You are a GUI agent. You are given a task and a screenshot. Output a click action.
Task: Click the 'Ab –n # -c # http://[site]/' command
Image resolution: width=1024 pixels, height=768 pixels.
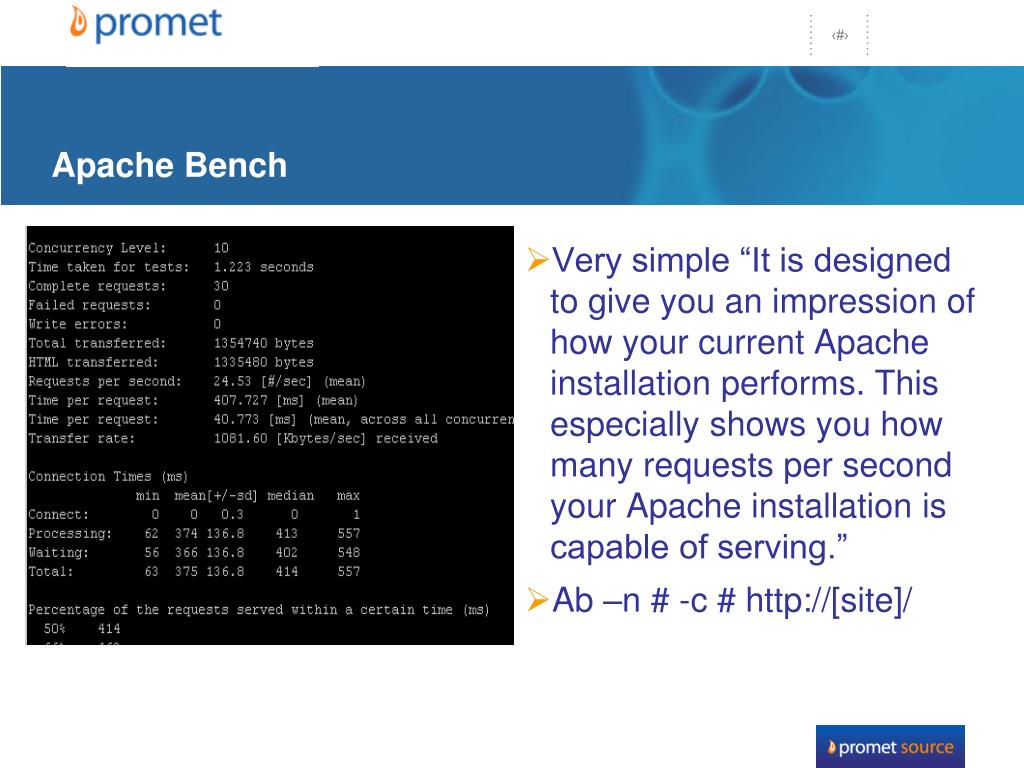click(732, 600)
